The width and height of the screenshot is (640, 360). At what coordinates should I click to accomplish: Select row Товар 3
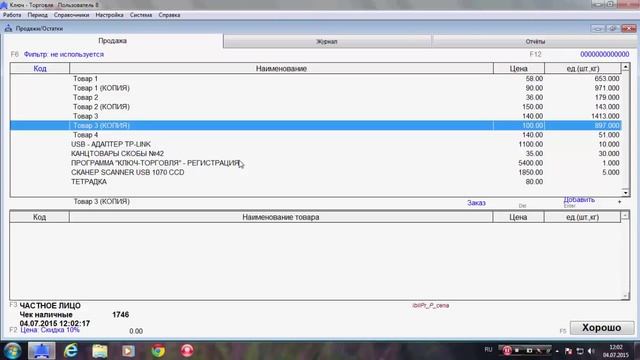pos(316,116)
